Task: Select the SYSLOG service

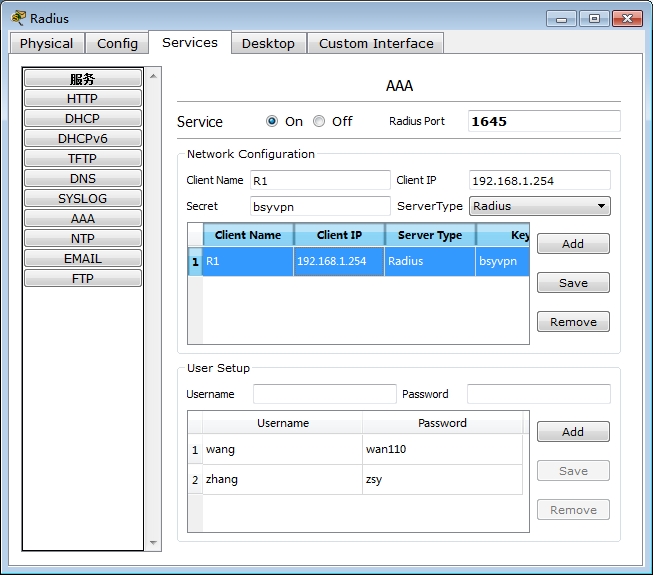Action: pyautogui.click(x=82, y=199)
